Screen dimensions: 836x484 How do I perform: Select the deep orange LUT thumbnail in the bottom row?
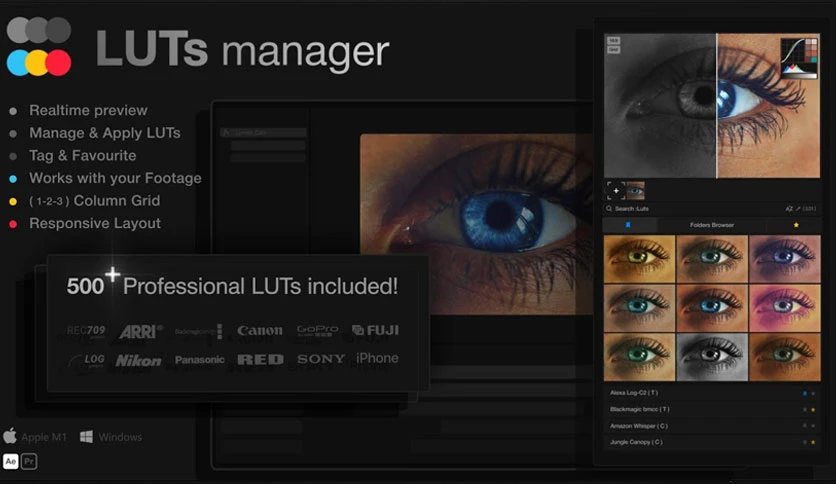[x=785, y=357]
